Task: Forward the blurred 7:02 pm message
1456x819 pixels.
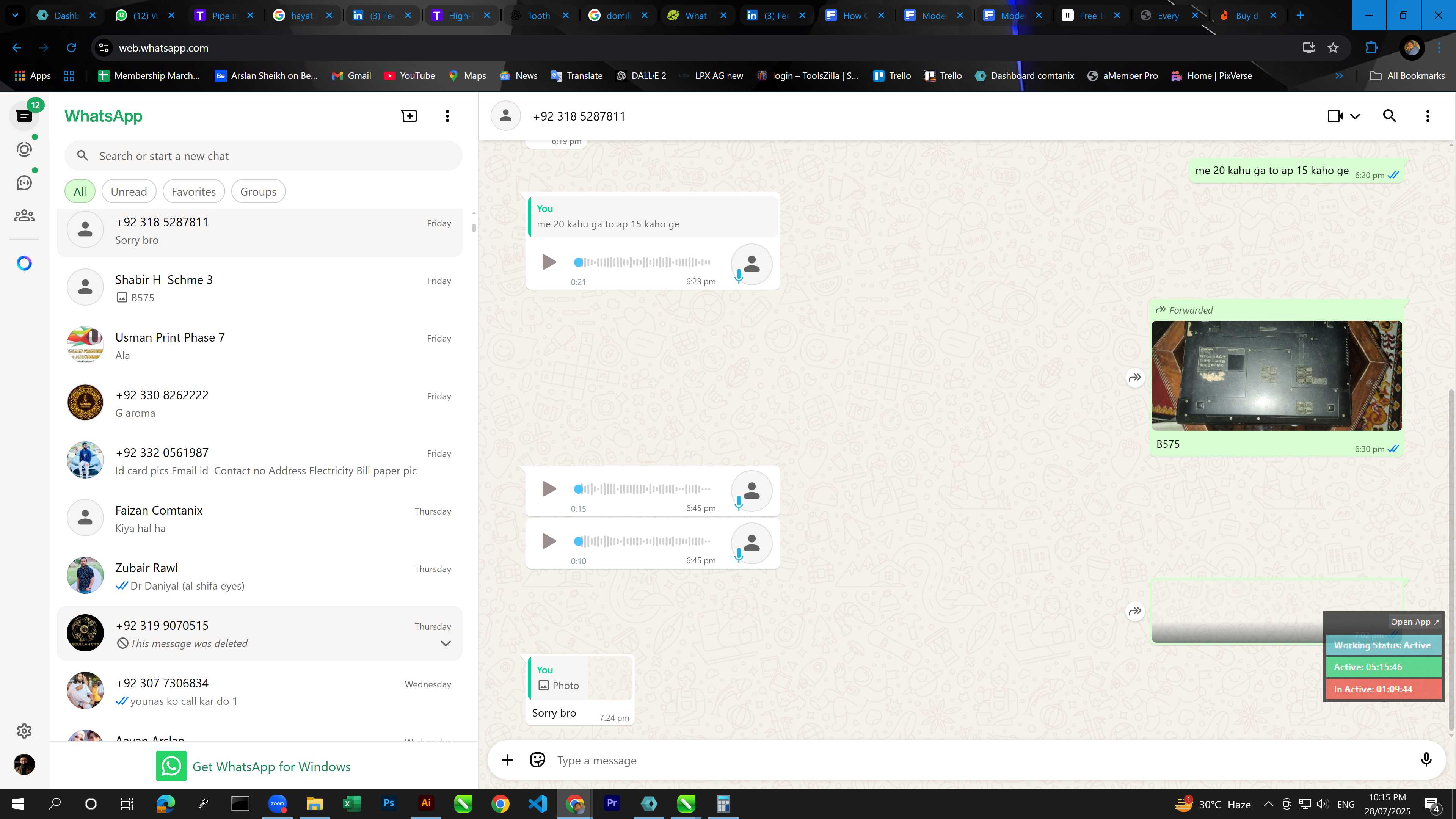Action: tap(1135, 611)
